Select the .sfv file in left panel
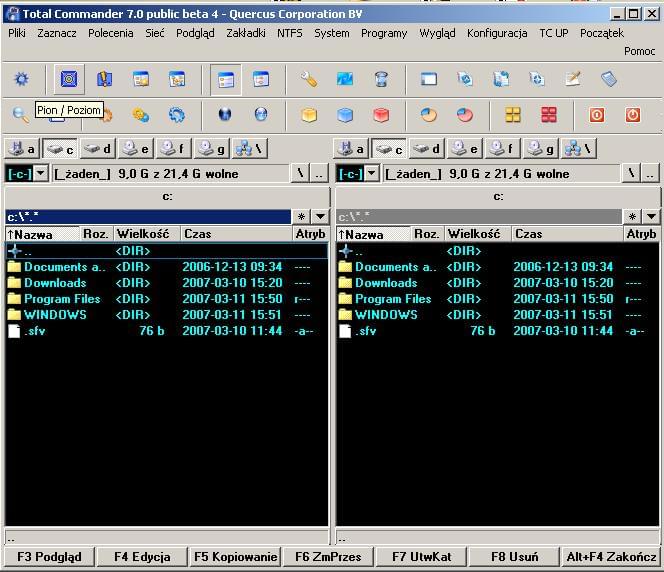Viewport: 664px width, 572px height. coord(166,331)
